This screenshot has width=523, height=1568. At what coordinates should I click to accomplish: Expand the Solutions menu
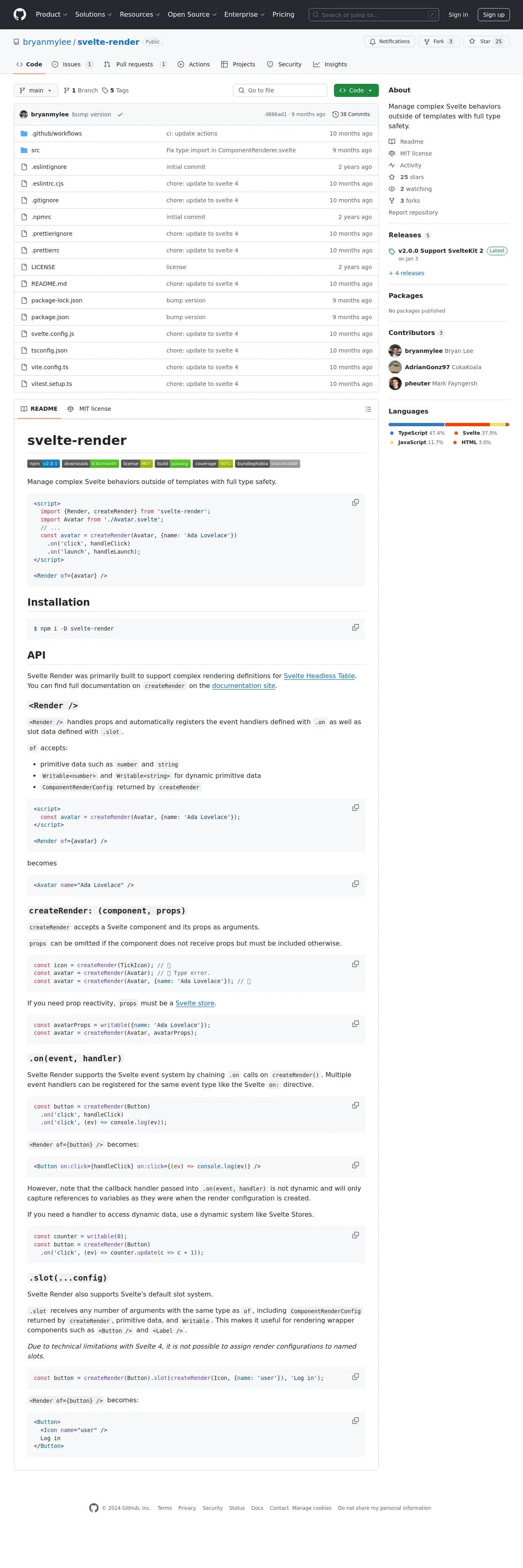tap(93, 15)
